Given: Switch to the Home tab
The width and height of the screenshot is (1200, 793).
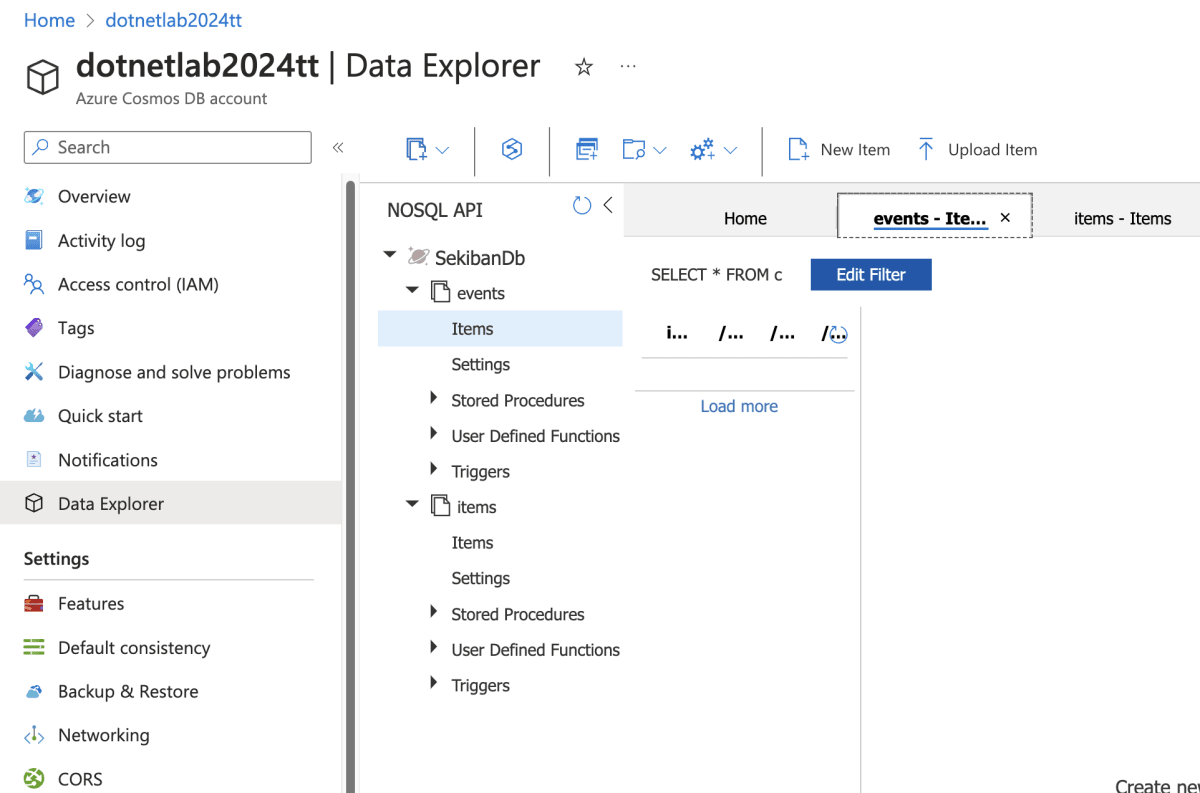Looking at the screenshot, I should 745,218.
